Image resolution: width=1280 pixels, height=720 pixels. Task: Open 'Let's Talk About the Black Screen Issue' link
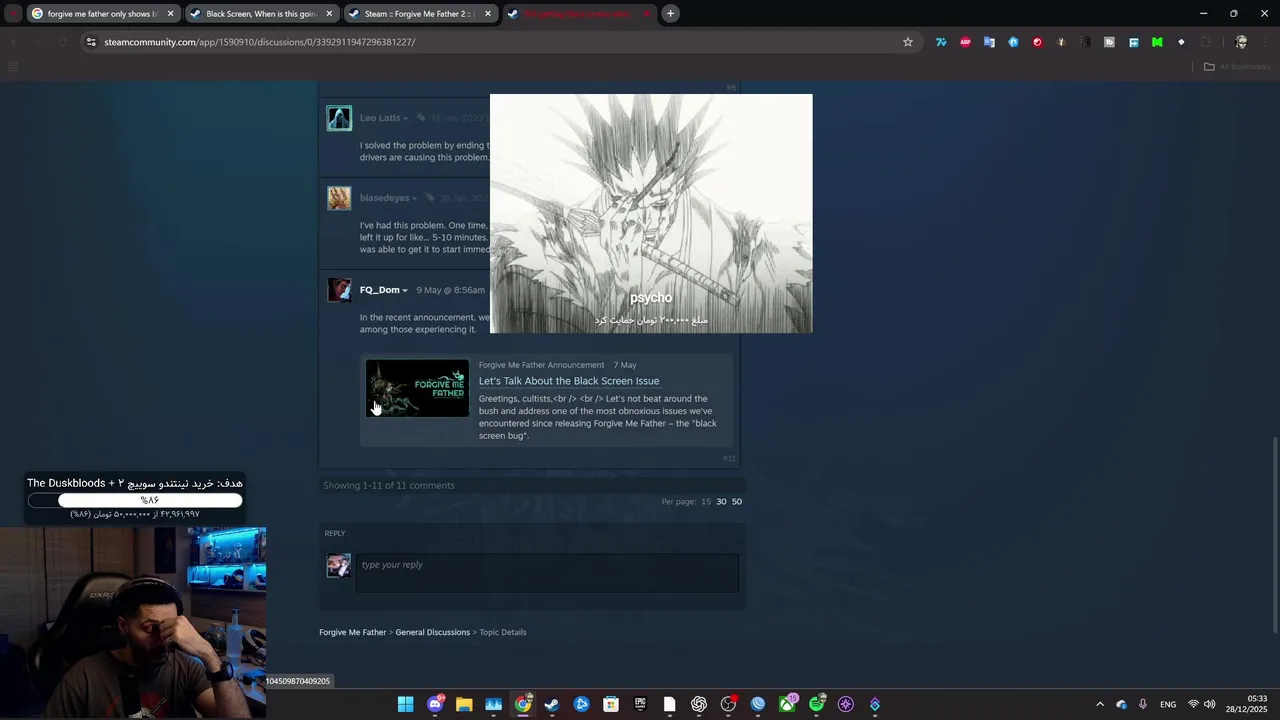point(568,381)
